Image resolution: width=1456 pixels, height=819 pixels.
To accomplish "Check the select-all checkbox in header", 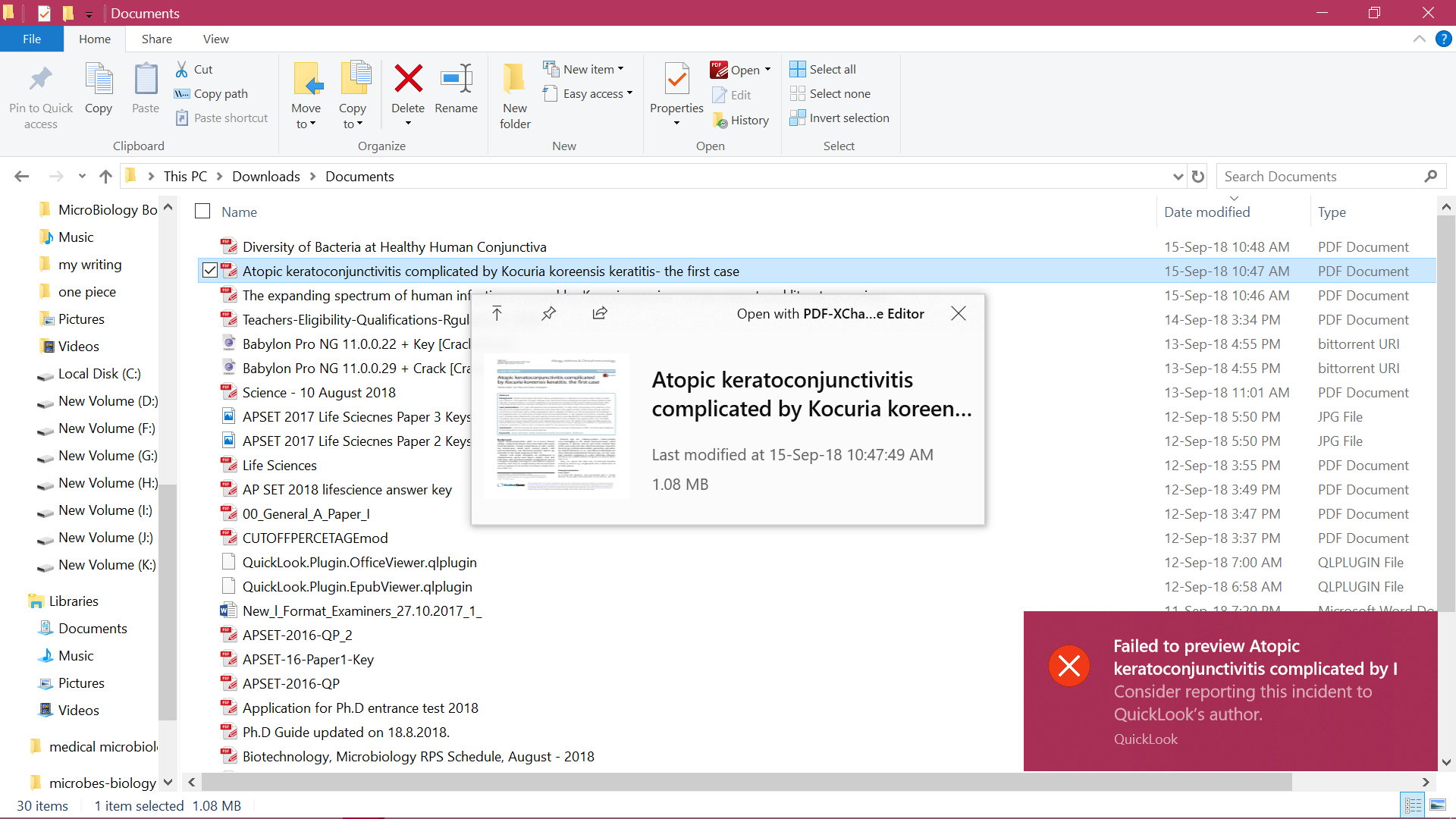I will 202,211.
